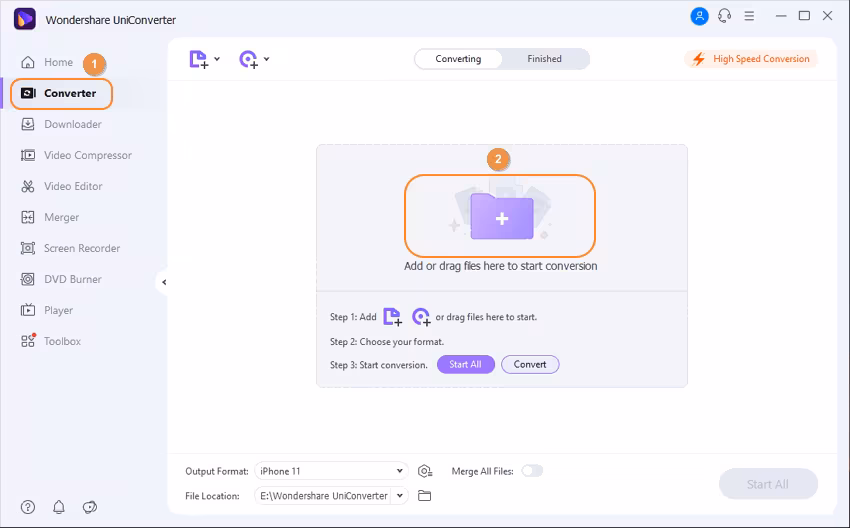This screenshot has height=528, width=850.
Task: Open DVD Burner in the sidebar
Action: tap(61, 279)
